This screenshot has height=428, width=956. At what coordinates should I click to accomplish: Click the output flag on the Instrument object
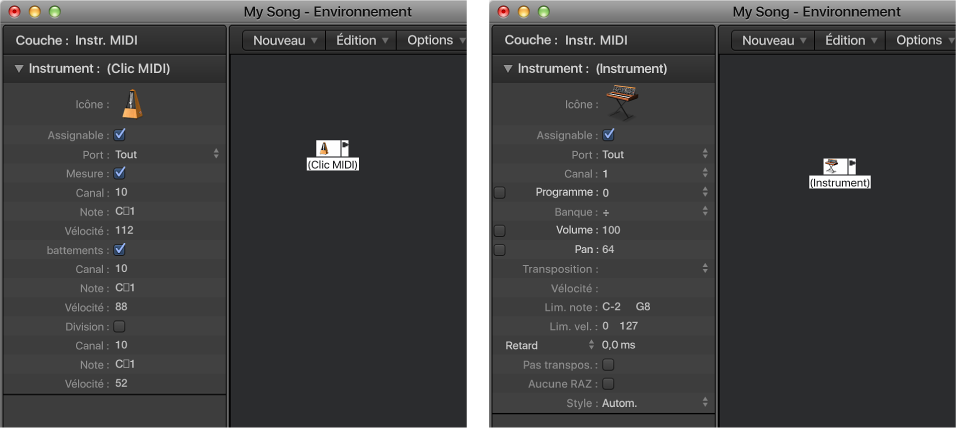pos(852,166)
